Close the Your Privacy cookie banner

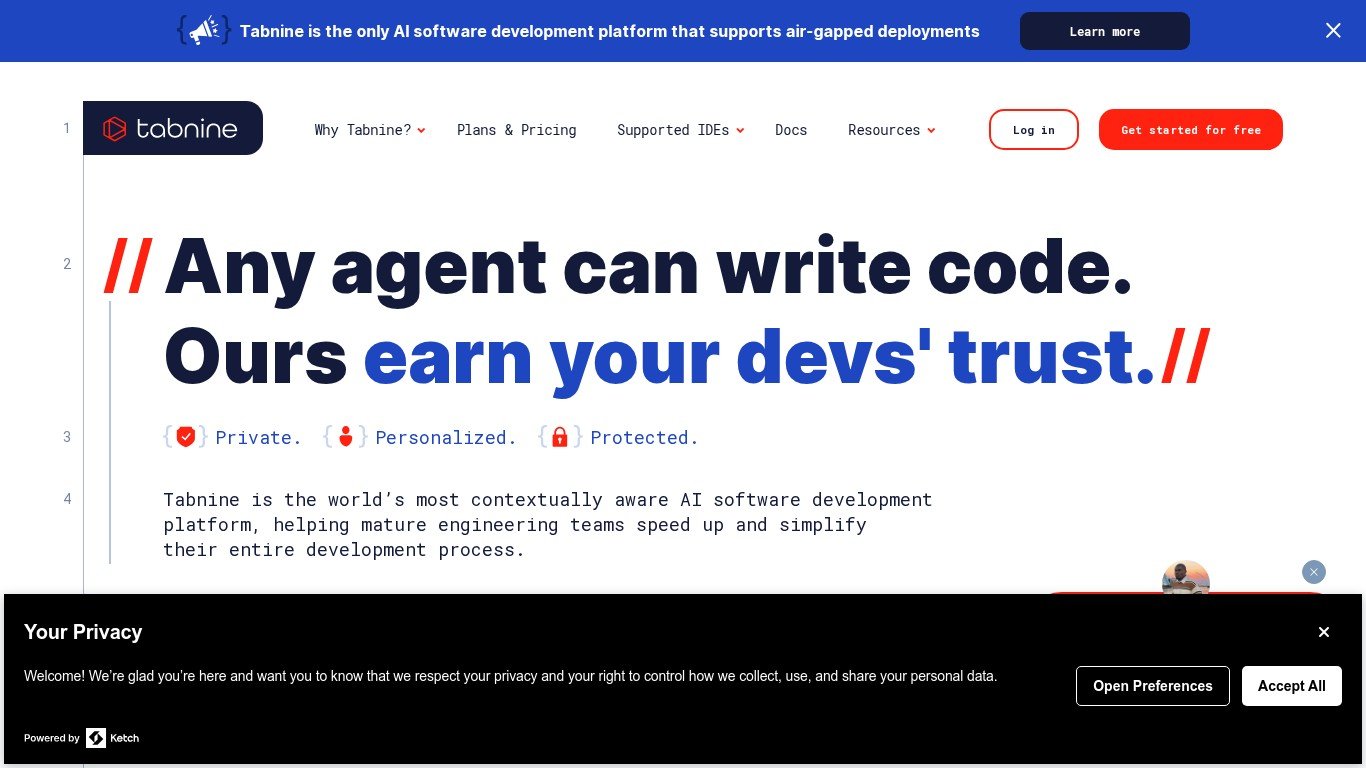1323,632
